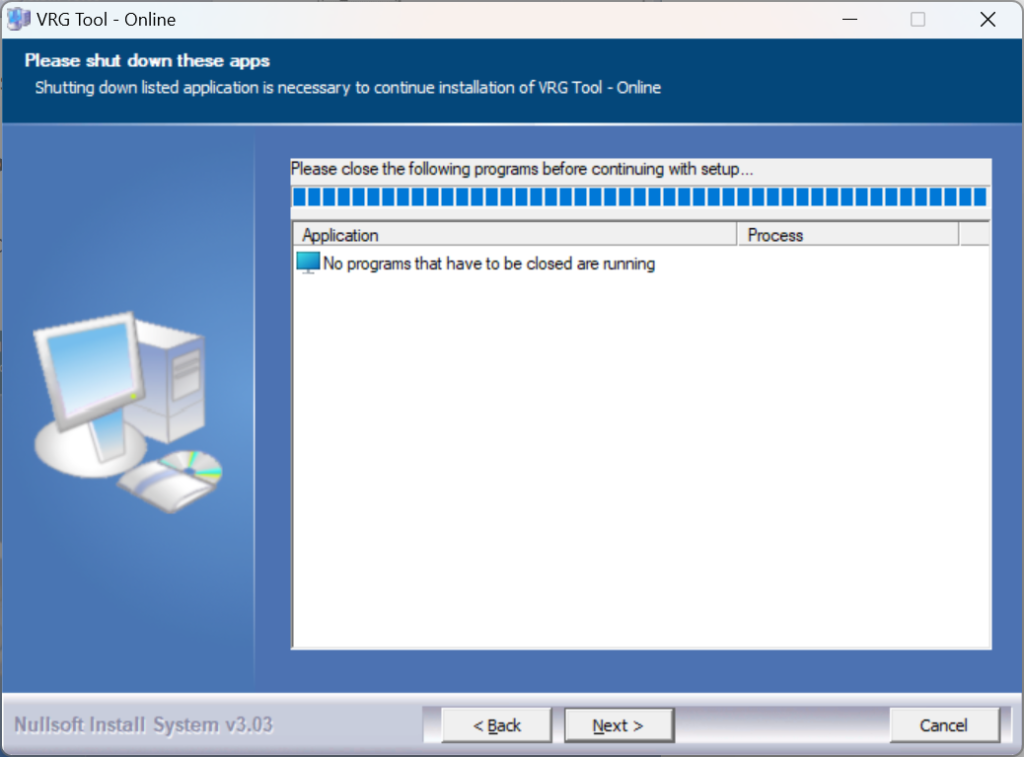This screenshot has width=1024, height=757.
Task: Click the blank header right of Process column
Action: pos(973,235)
